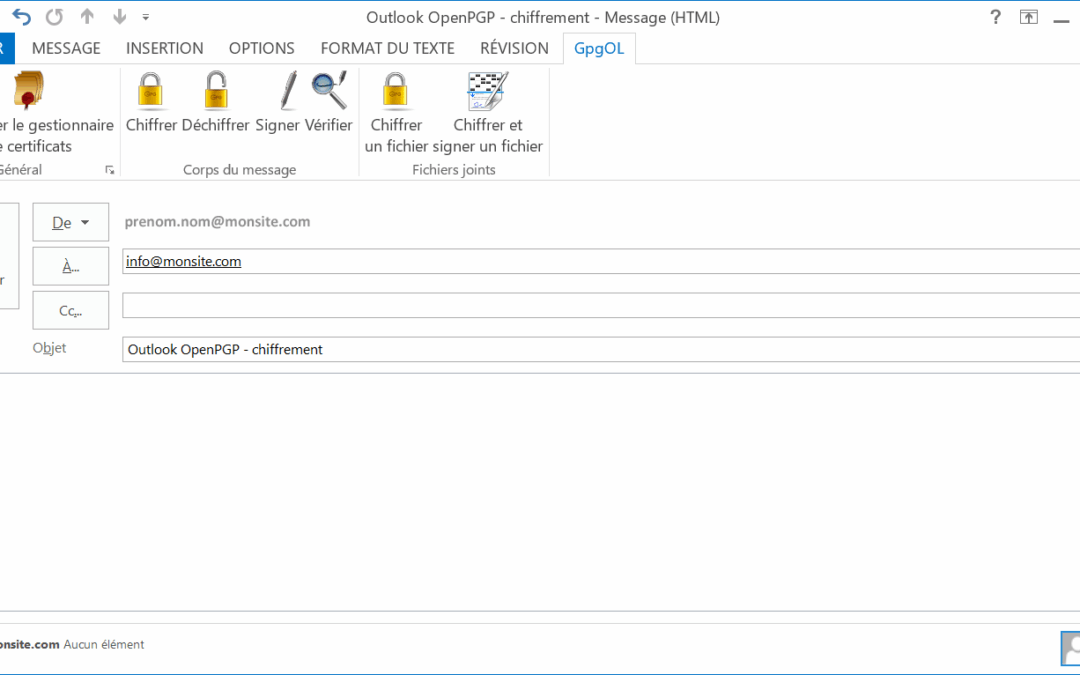The width and height of the screenshot is (1080, 675).
Task: Click the Cc... button
Action: click(71, 311)
